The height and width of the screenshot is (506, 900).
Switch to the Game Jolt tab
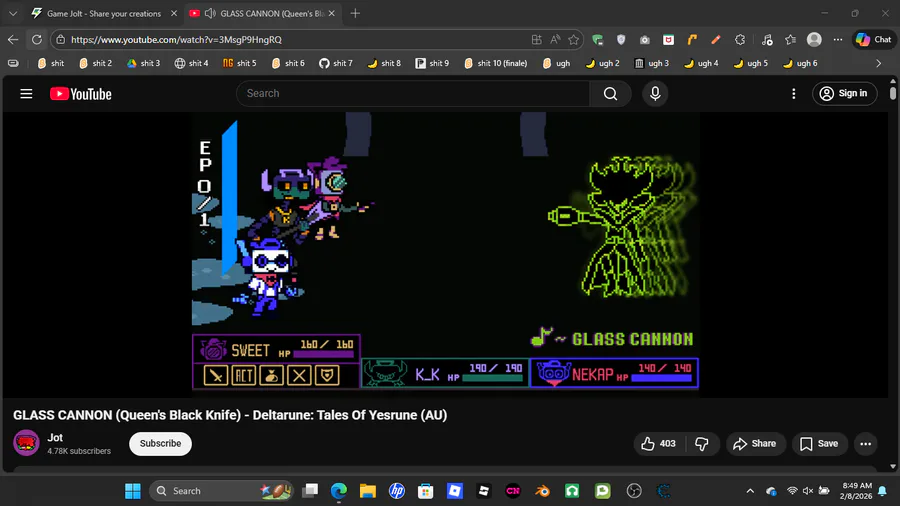tap(103, 13)
